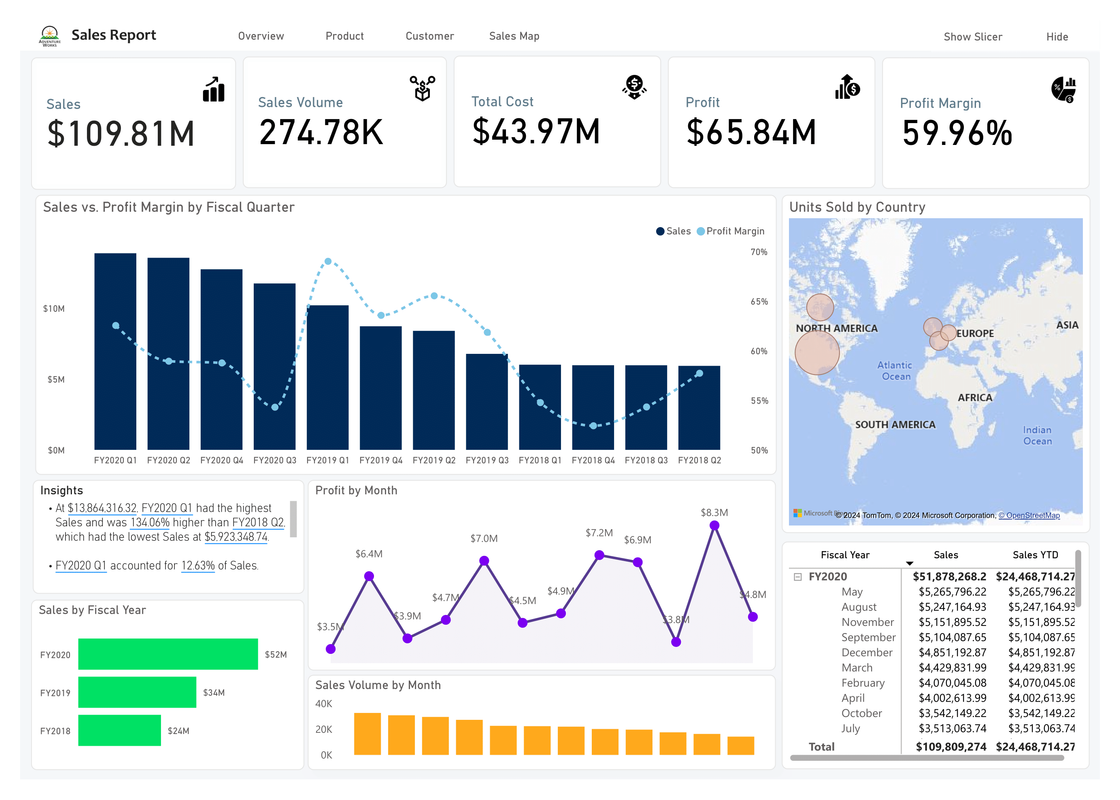Click the Units Sold by Country title

pyautogui.click(x=857, y=207)
